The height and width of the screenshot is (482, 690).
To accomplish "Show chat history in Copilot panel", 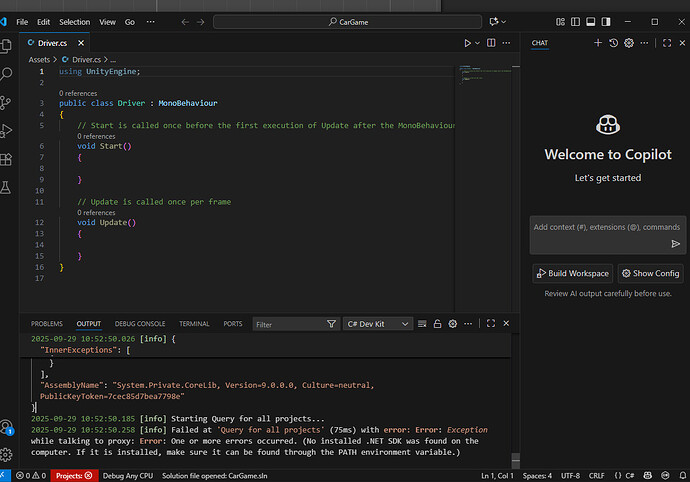I will point(614,43).
